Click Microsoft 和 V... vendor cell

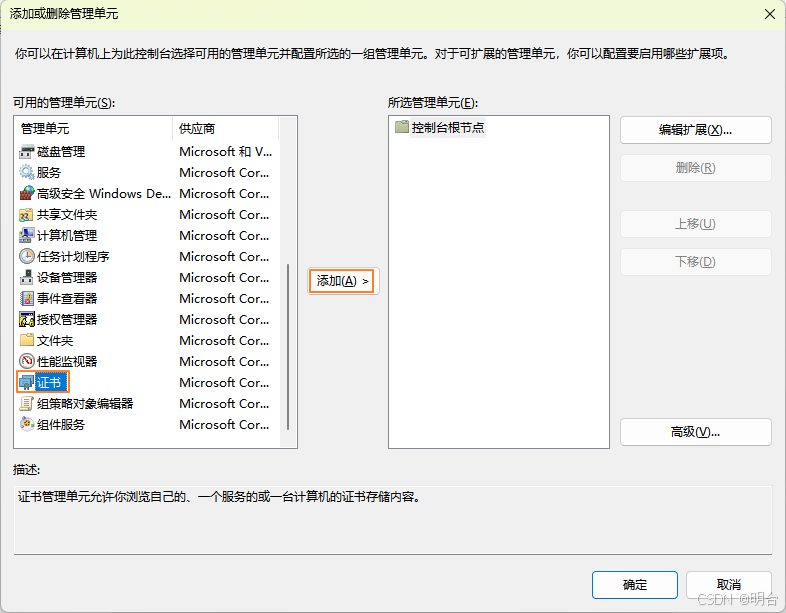coord(226,151)
